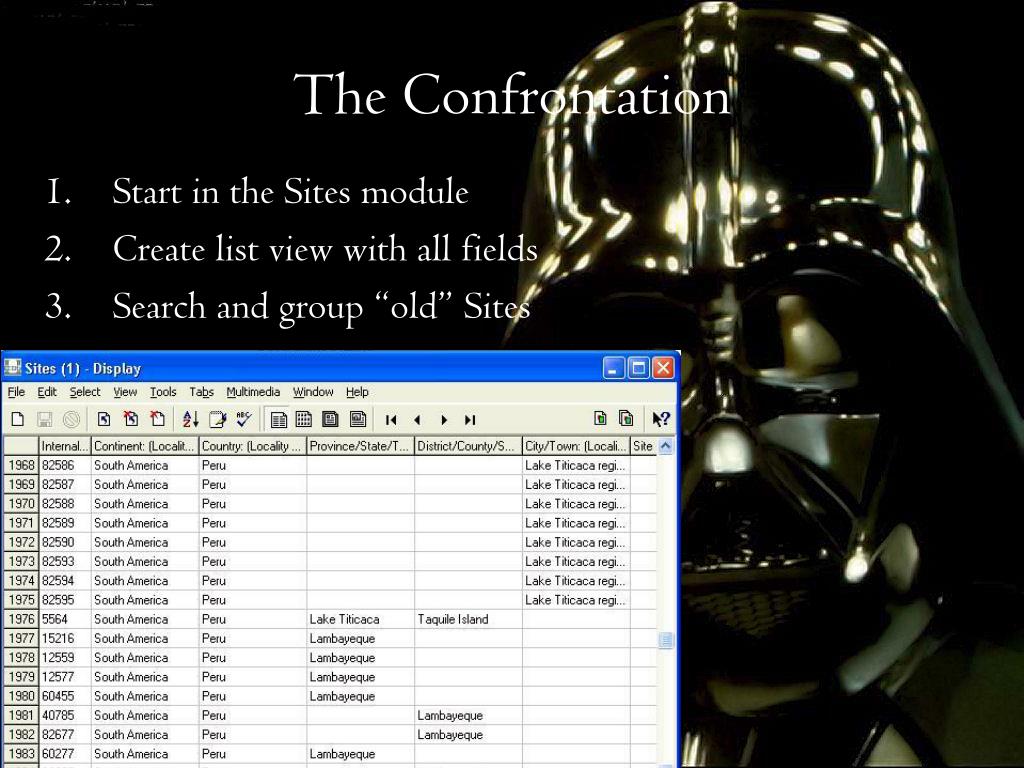Click the City/Town column header
Screen dimensions: 1024x768
pos(575,446)
